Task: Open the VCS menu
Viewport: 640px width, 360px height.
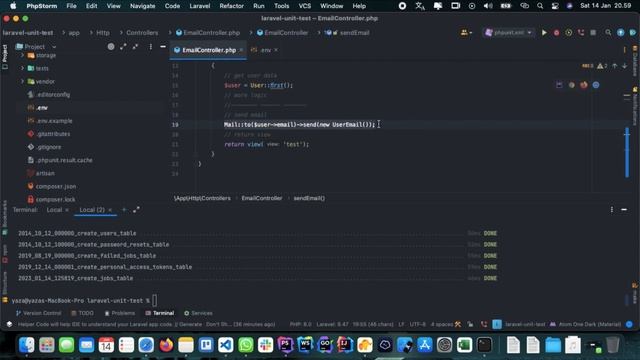Action: click(304, 6)
